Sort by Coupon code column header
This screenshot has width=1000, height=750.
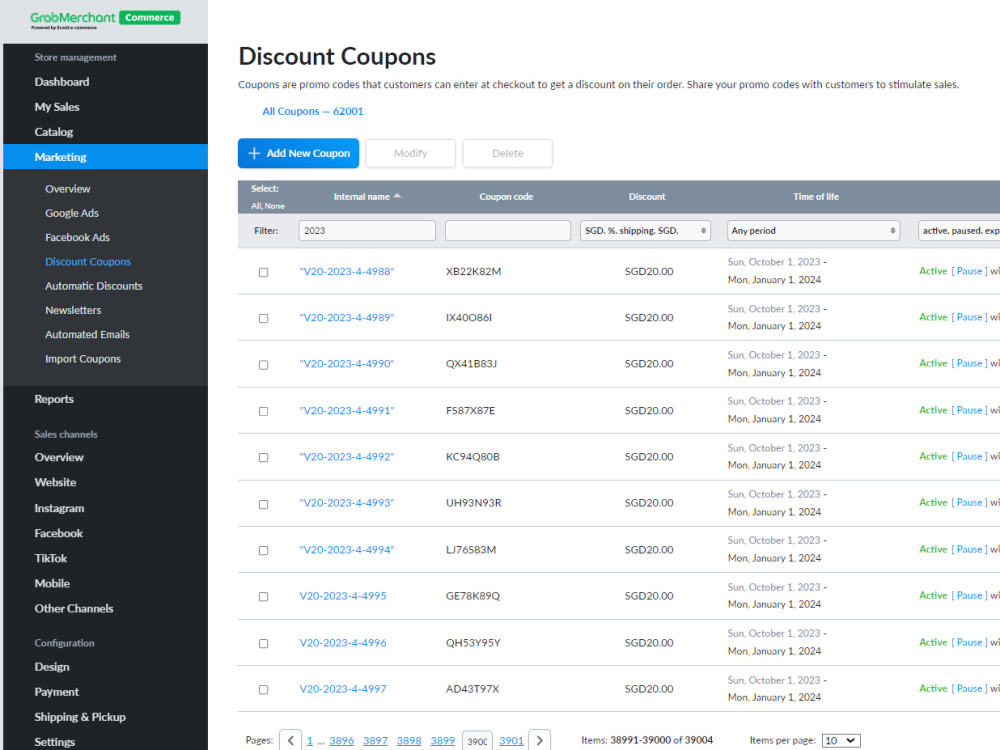pyautogui.click(x=506, y=196)
